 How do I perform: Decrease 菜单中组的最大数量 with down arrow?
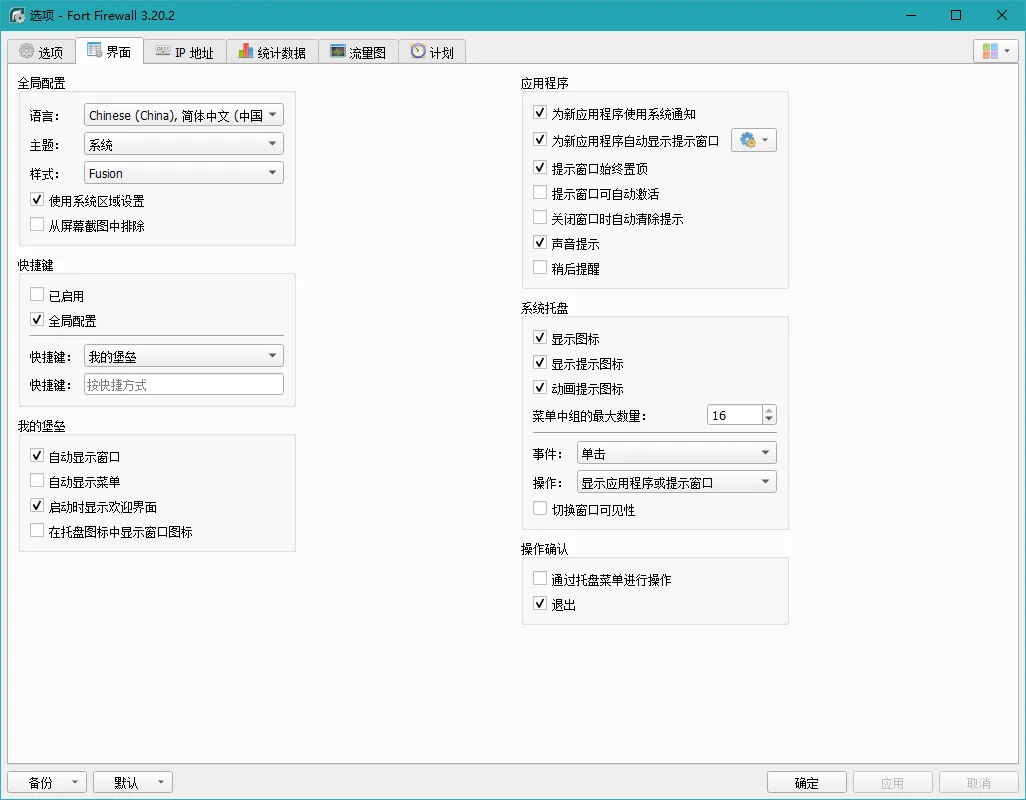770,420
